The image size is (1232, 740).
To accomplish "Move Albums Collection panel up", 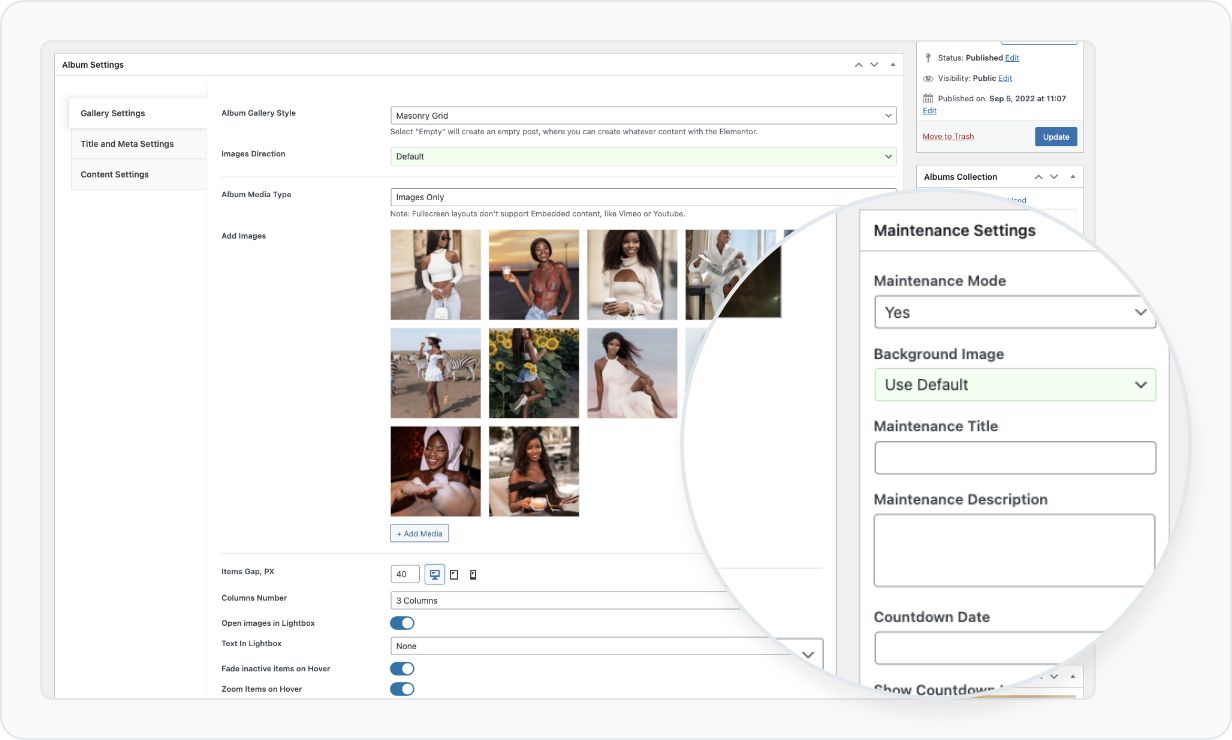I will [1038, 177].
